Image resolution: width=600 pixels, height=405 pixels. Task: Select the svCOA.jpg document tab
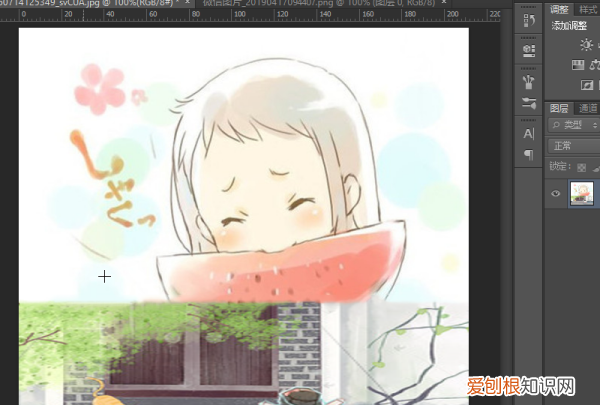click(x=80, y=5)
